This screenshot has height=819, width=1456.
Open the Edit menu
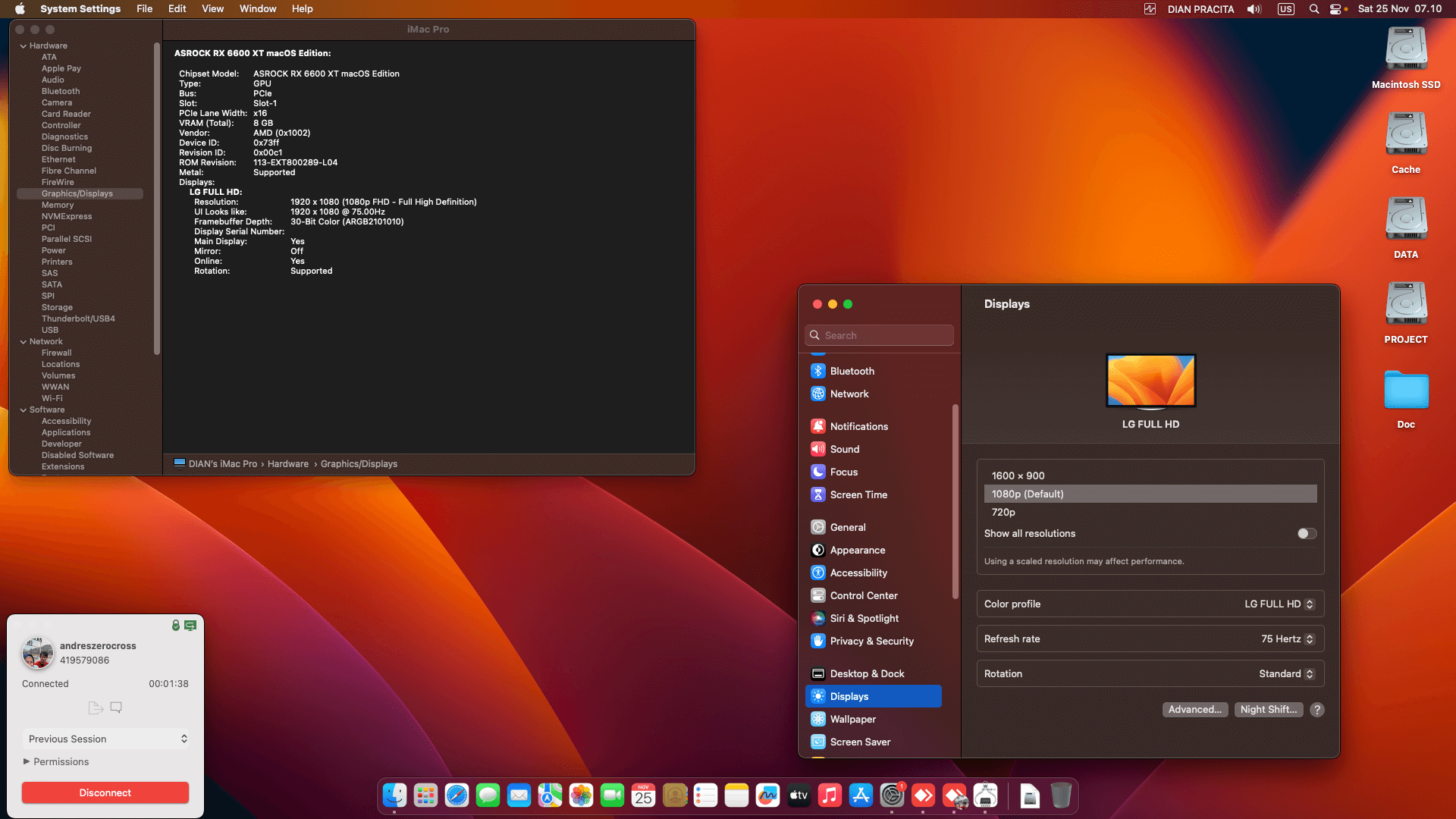pyautogui.click(x=177, y=9)
